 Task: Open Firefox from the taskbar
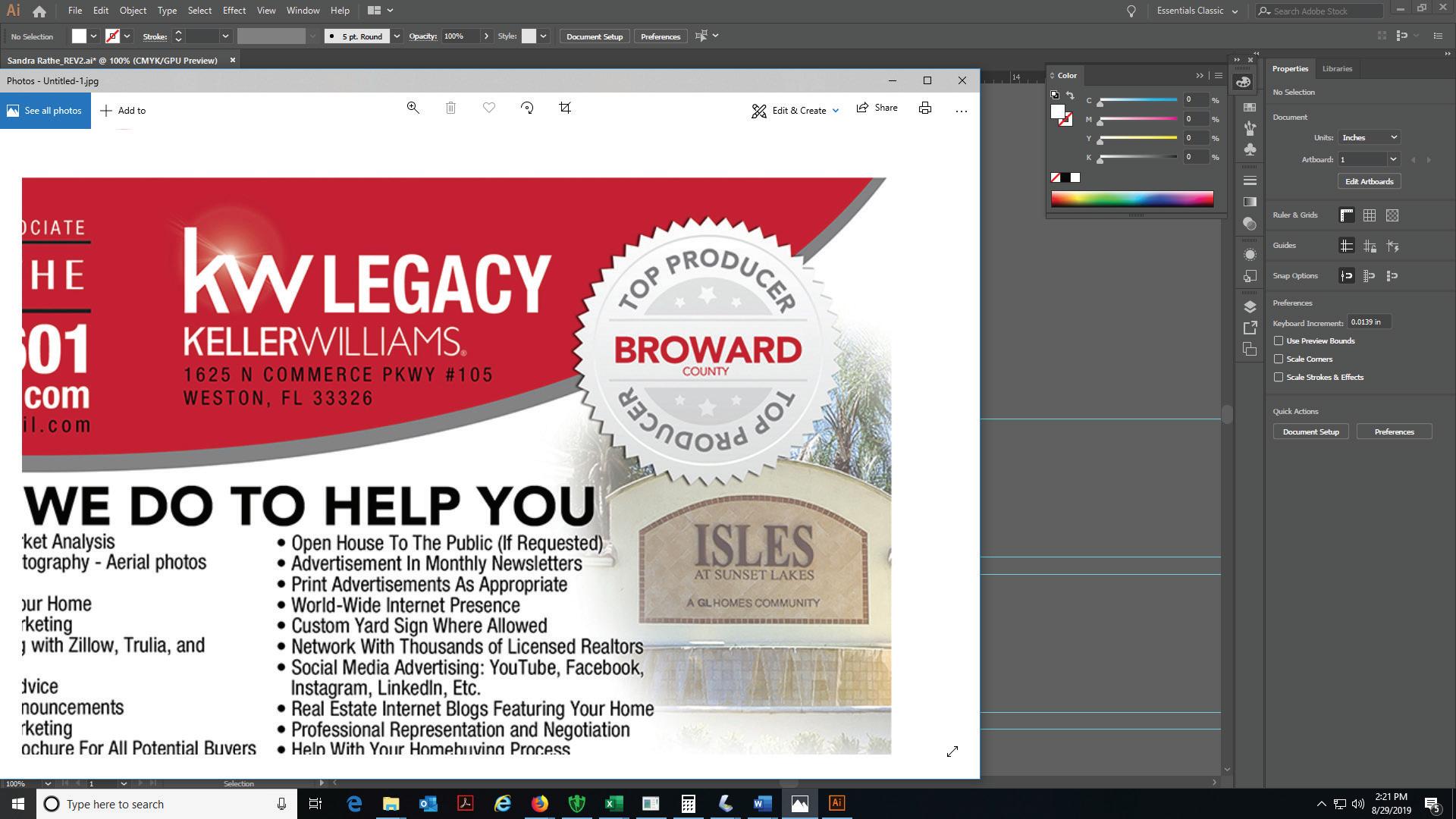click(x=539, y=803)
